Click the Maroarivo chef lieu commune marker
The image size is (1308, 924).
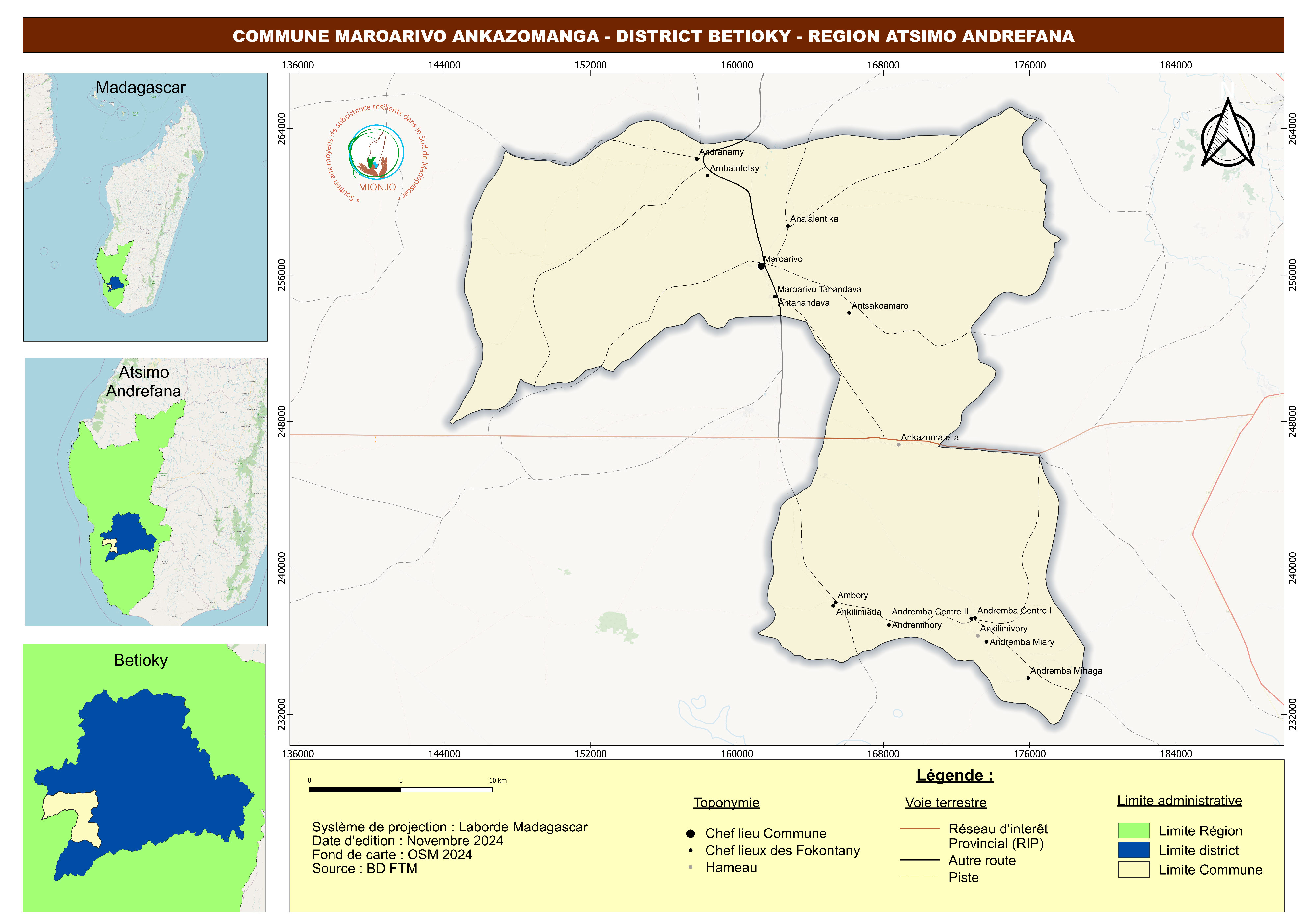tap(761, 266)
